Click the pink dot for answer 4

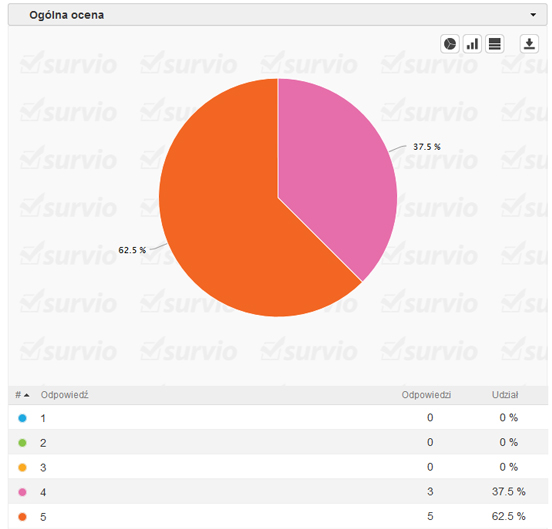pos(22,492)
